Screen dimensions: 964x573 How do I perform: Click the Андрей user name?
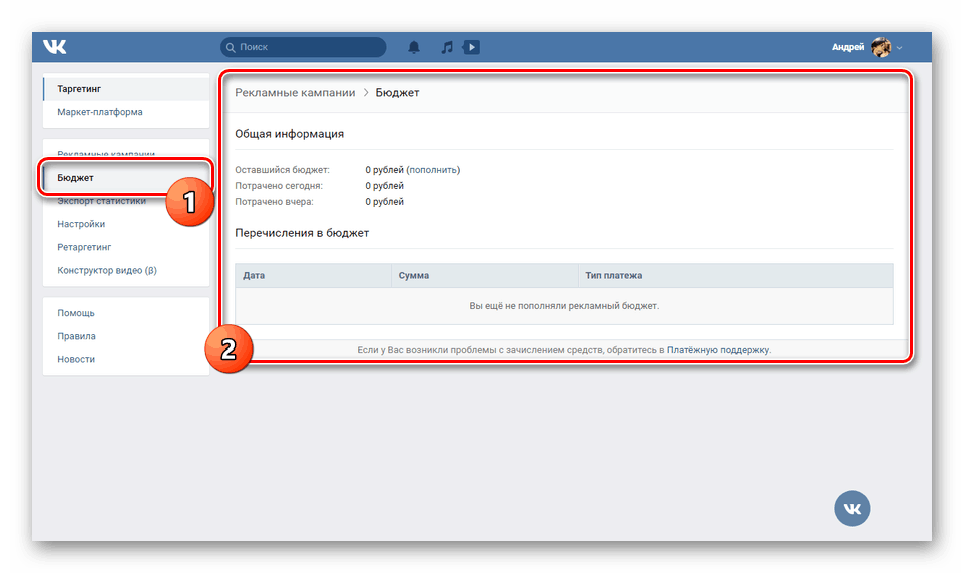(x=848, y=47)
